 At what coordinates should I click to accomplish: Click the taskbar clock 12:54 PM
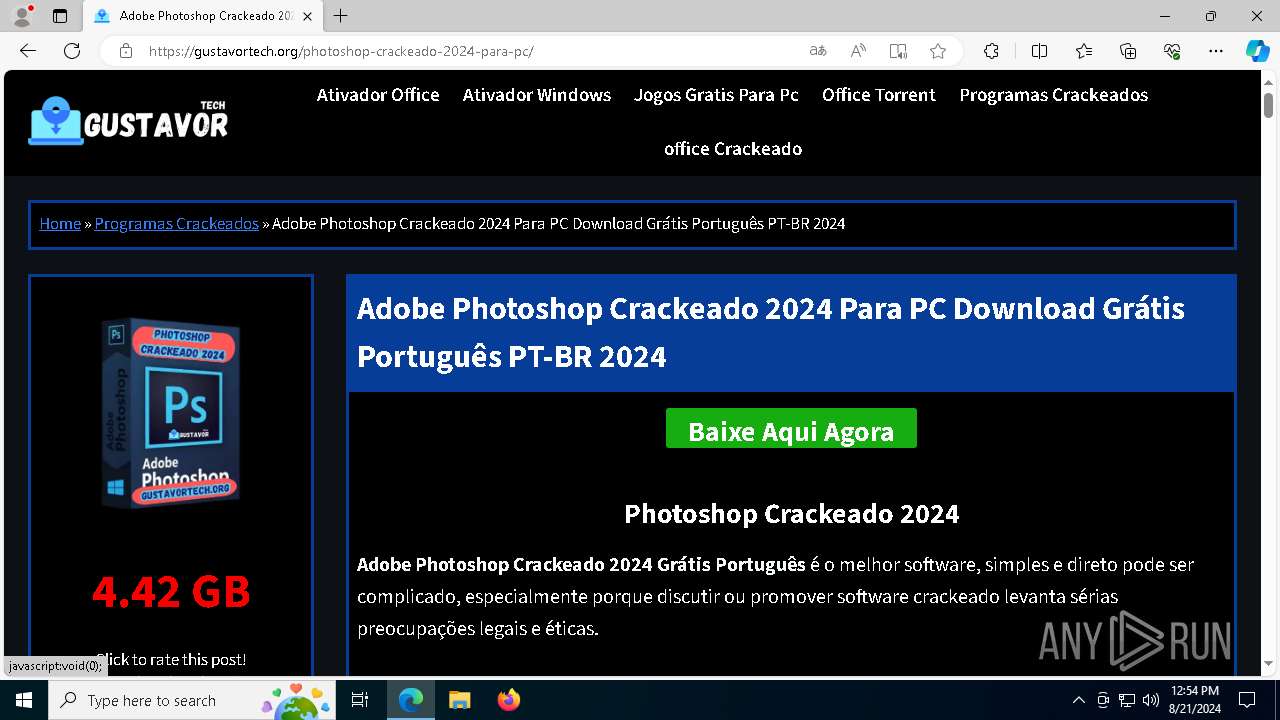1195,700
